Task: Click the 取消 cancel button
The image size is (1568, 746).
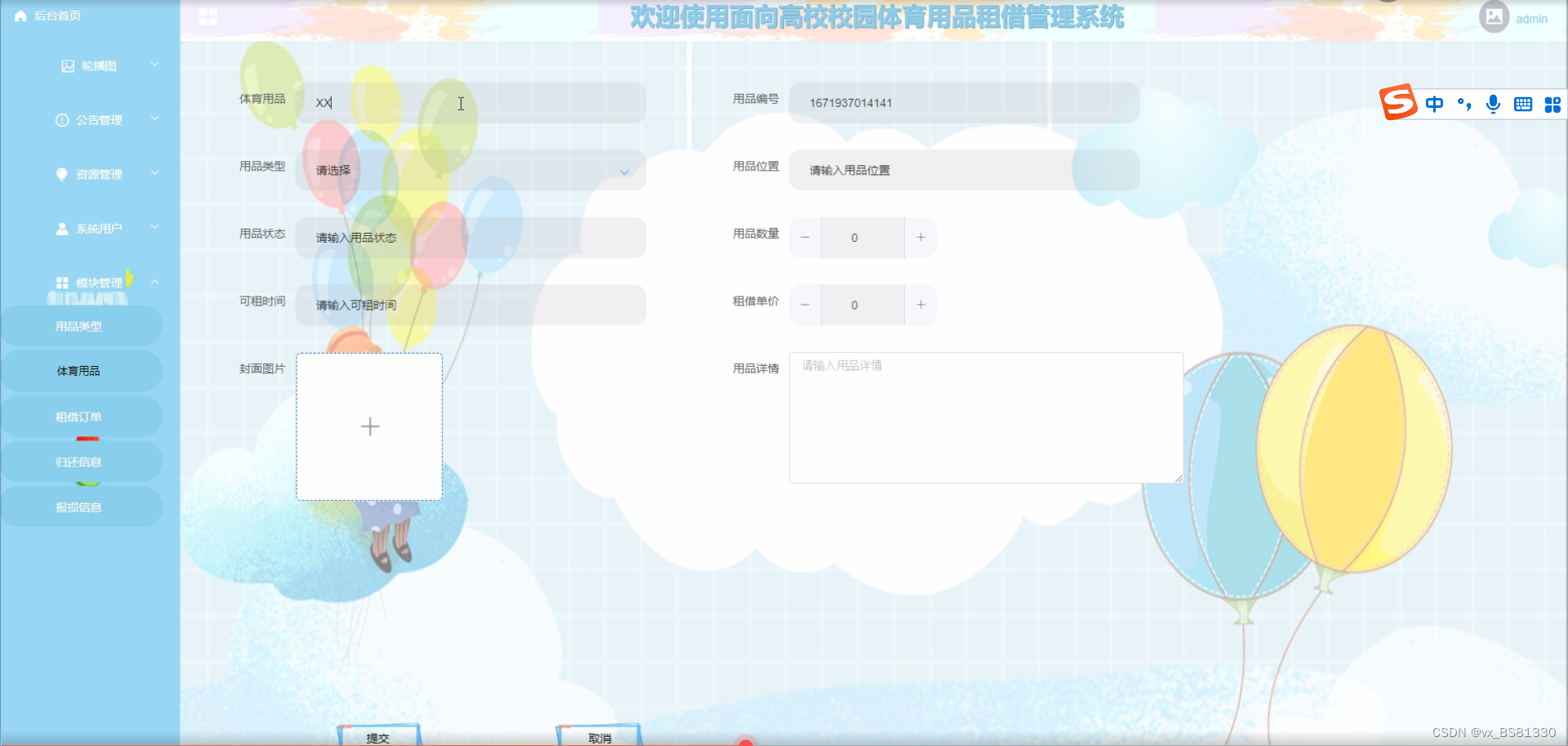Action: tap(599, 735)
